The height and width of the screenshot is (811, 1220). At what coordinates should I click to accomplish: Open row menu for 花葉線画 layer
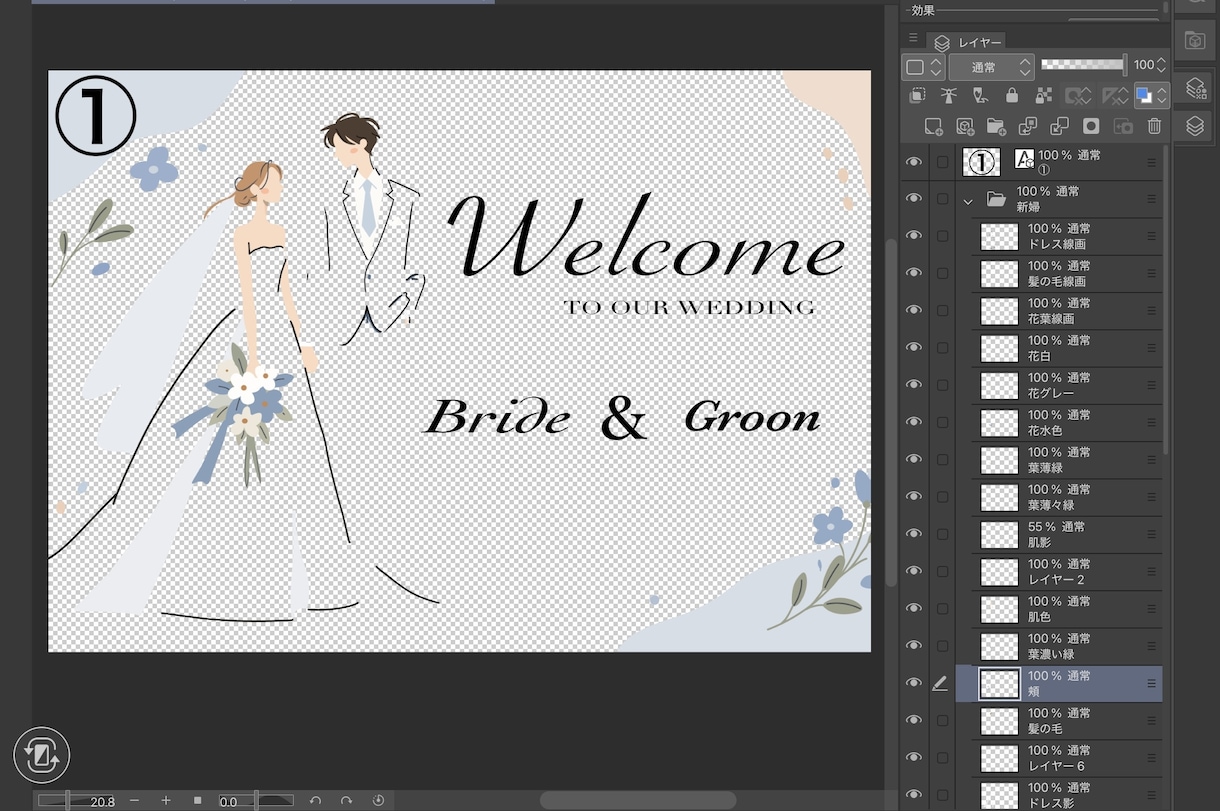click(x=1151, y=311)
